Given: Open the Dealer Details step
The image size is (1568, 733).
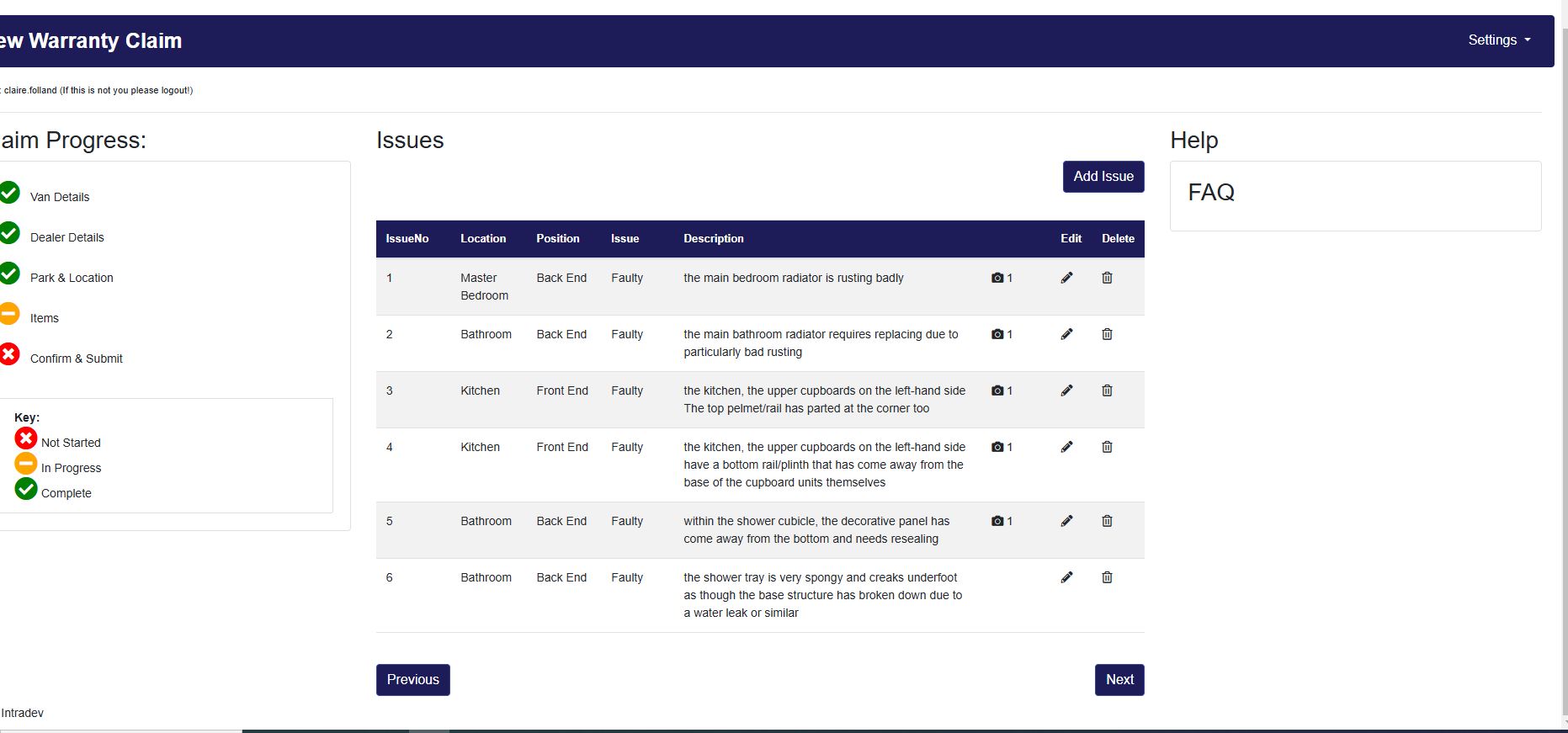Looking at the screenshot, I should [x=66, y=237].
